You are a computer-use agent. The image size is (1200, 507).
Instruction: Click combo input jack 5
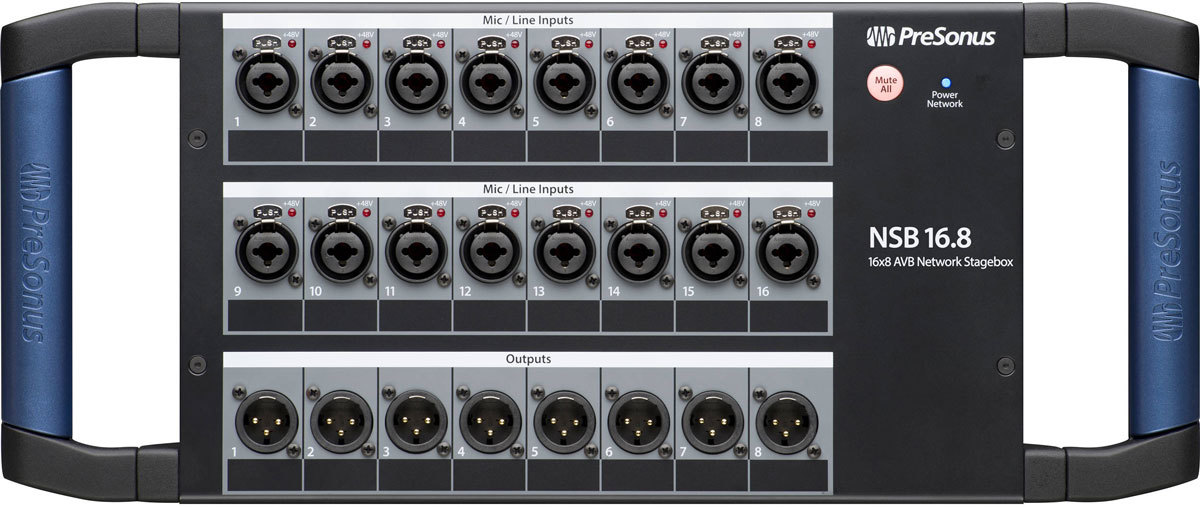click(564, 83)
